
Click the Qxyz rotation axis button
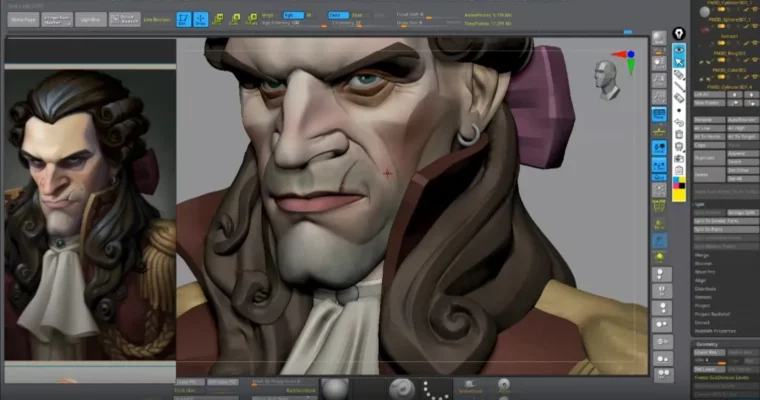pos(659,177)
